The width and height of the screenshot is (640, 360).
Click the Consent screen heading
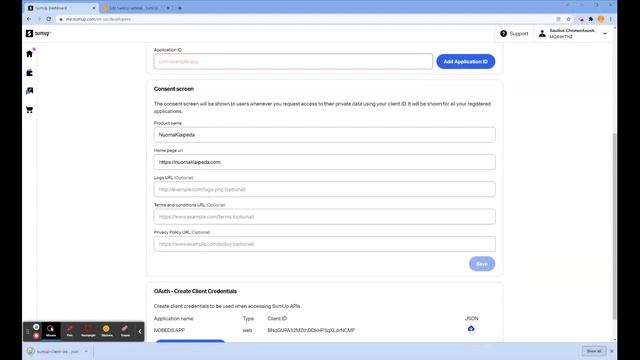(x=174, y=89)
